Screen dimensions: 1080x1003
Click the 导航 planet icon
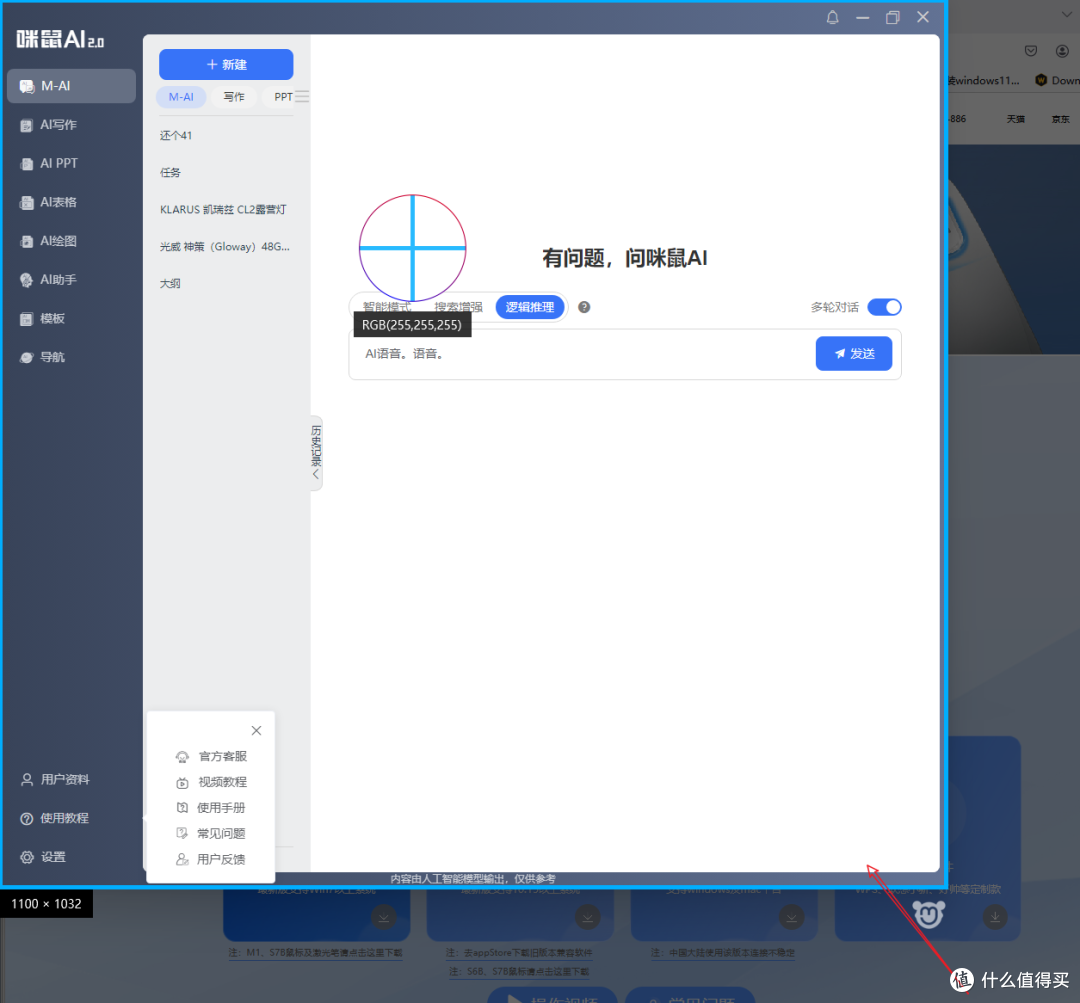[x=26, y=358]
